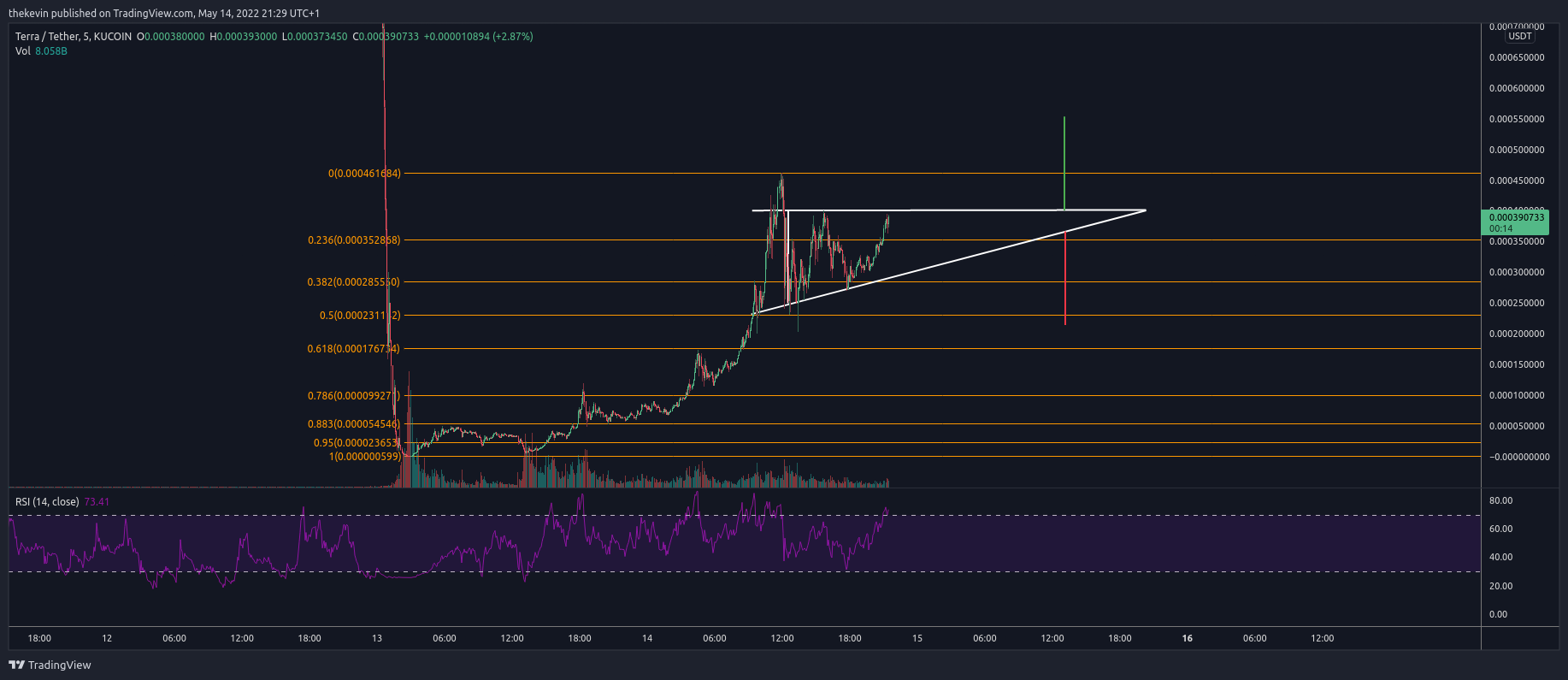The width and height of the screenshot is (1568, 680).
Task: Select the red downside projection line
Action: 1065,278
